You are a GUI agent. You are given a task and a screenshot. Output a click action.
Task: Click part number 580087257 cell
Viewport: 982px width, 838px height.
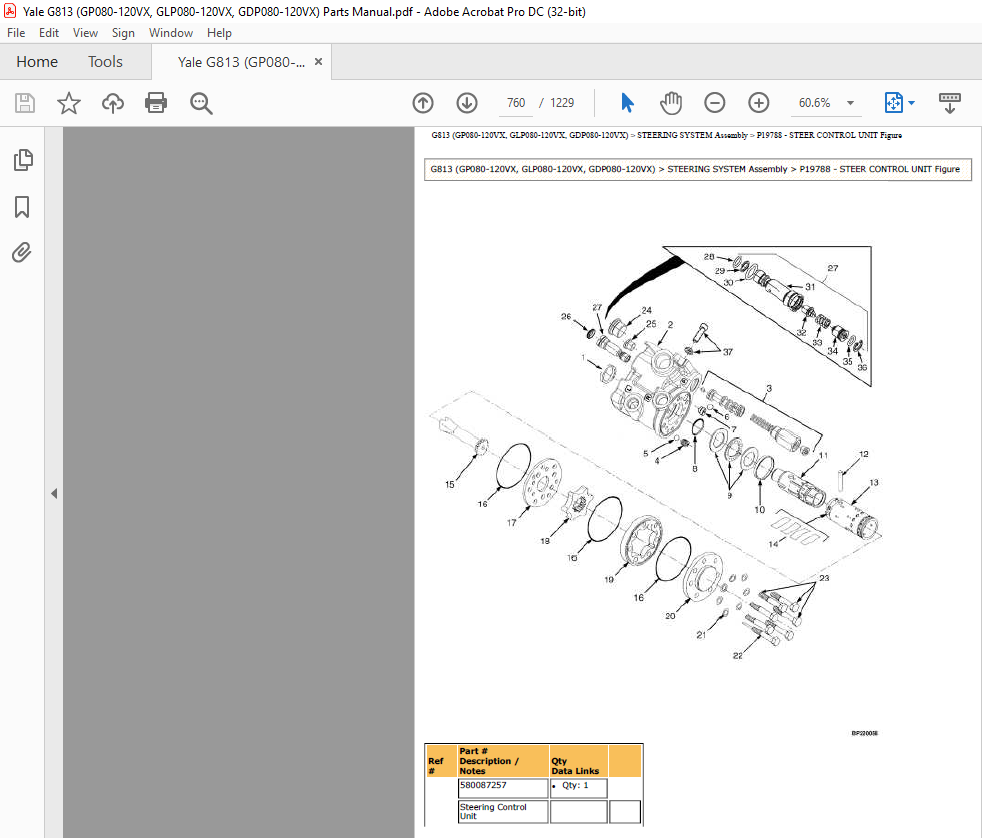(504, 787)
